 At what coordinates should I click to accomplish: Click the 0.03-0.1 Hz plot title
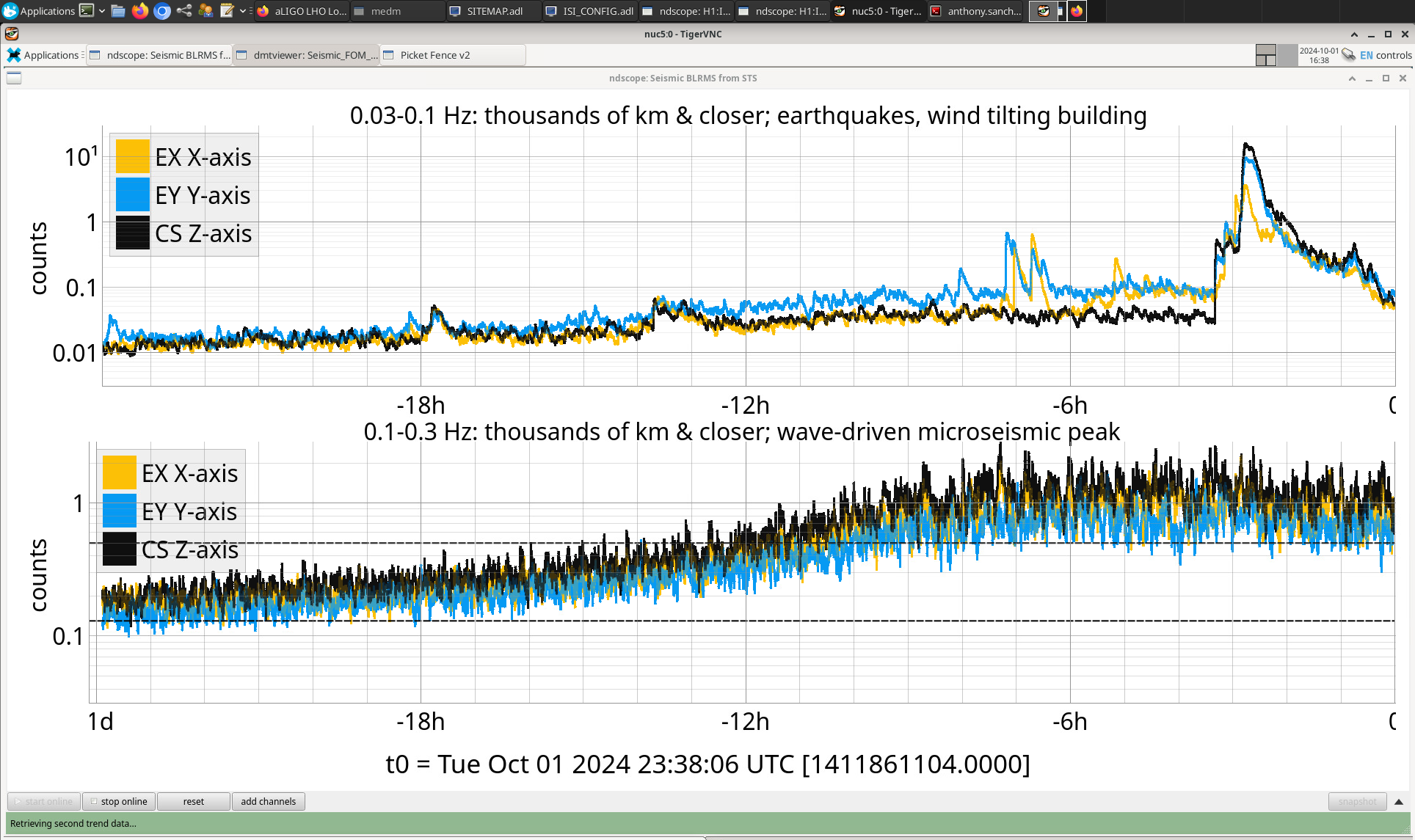click(x=748, y=115)
